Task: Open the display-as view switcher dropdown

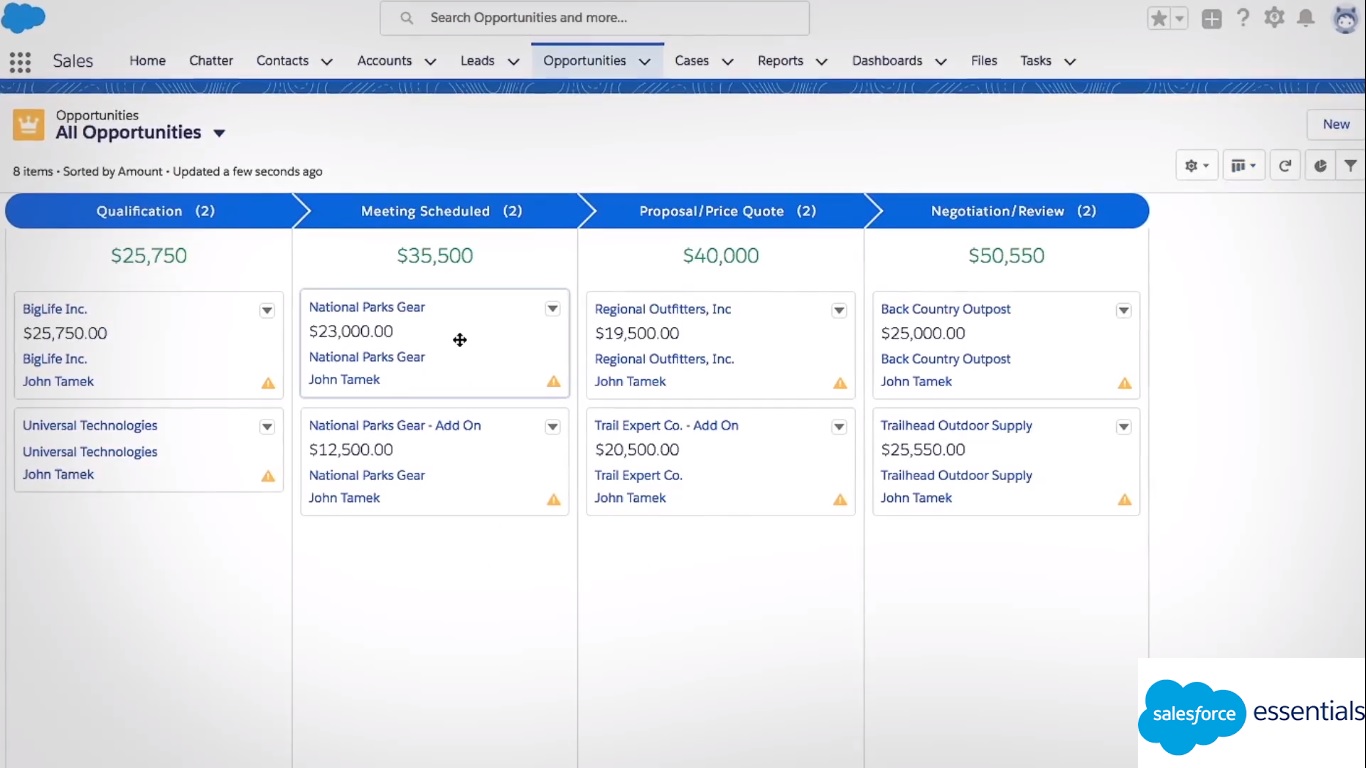Action: [1243, 166]
